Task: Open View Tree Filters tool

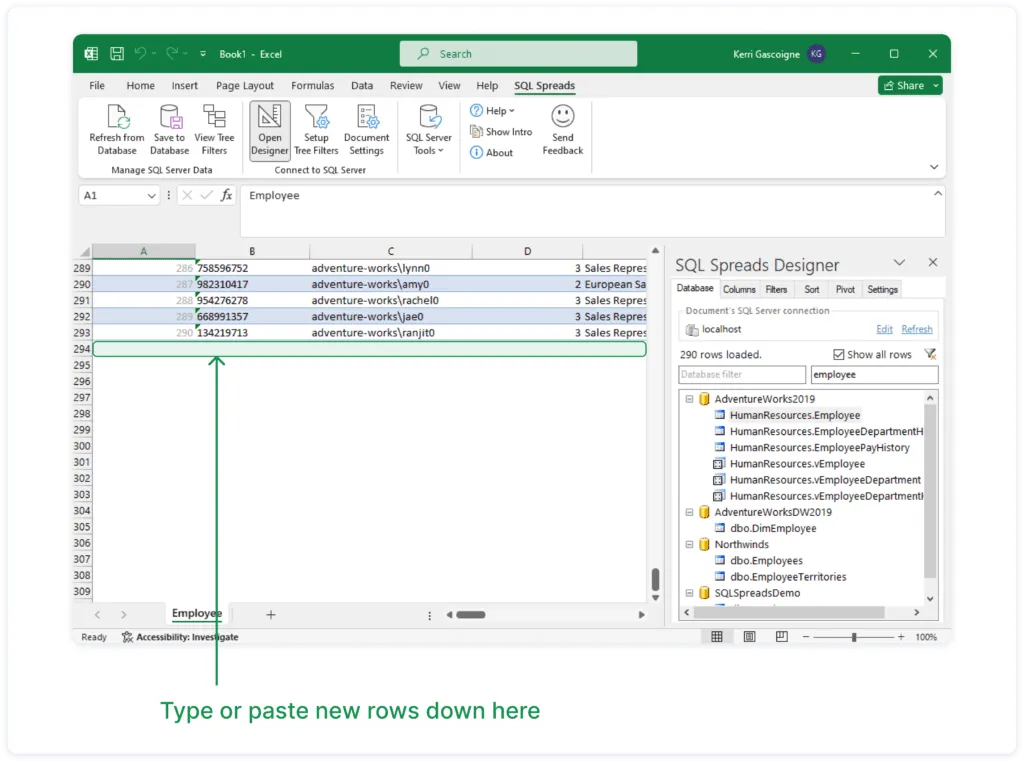Action: pyautogui.click(x=214, y=118)
